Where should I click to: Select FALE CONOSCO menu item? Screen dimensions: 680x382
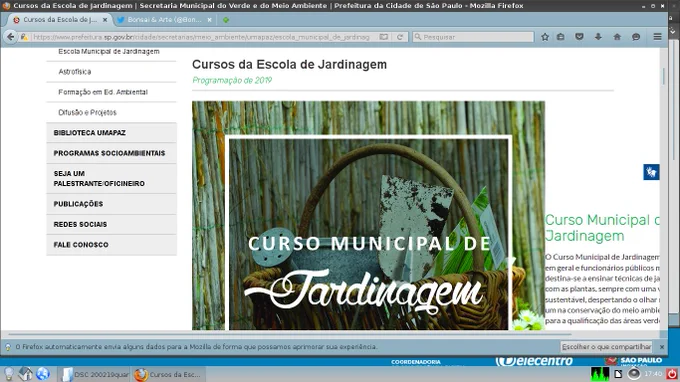pos(111,245)
